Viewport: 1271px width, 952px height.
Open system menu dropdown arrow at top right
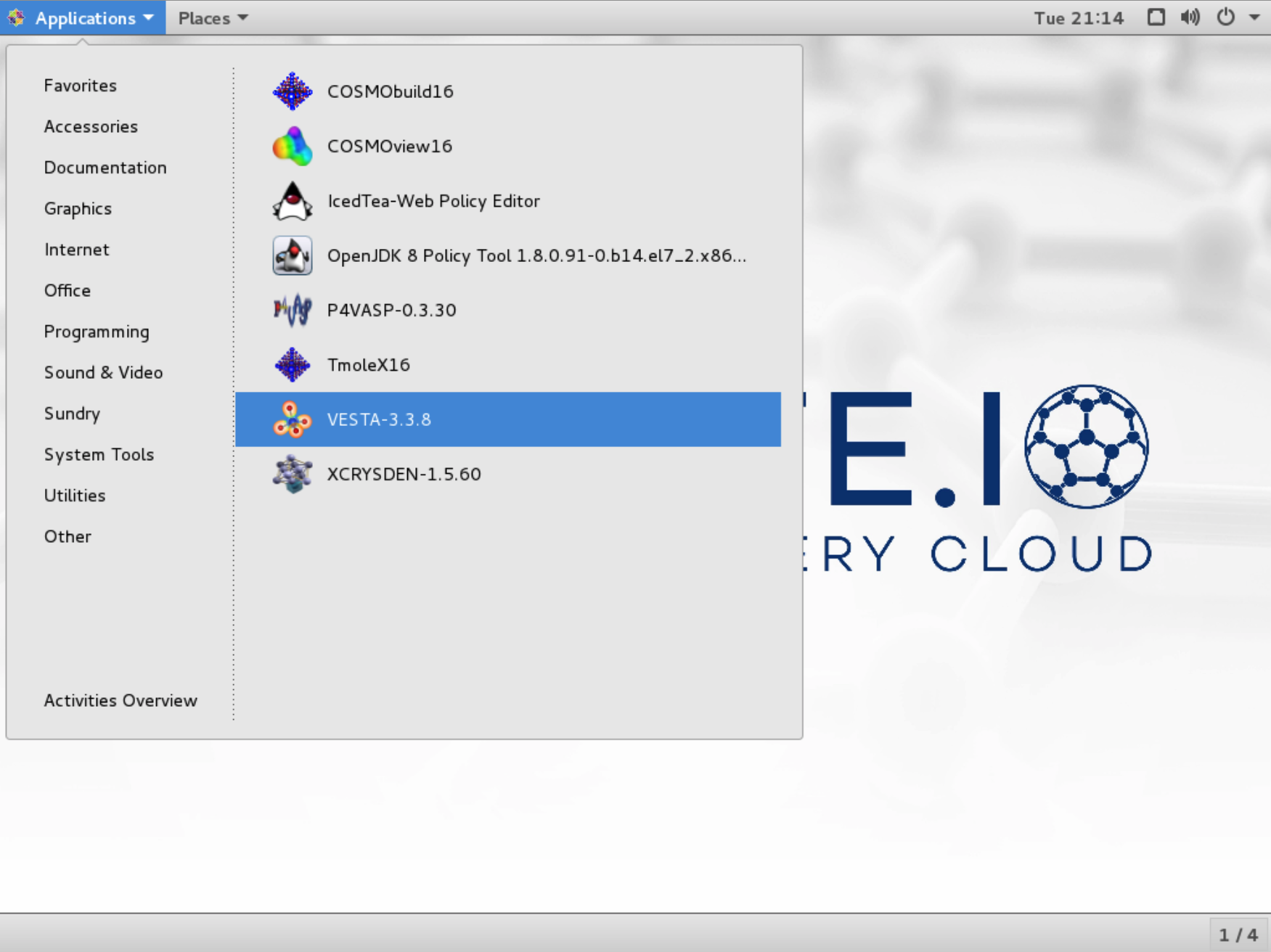[1254, 17]
